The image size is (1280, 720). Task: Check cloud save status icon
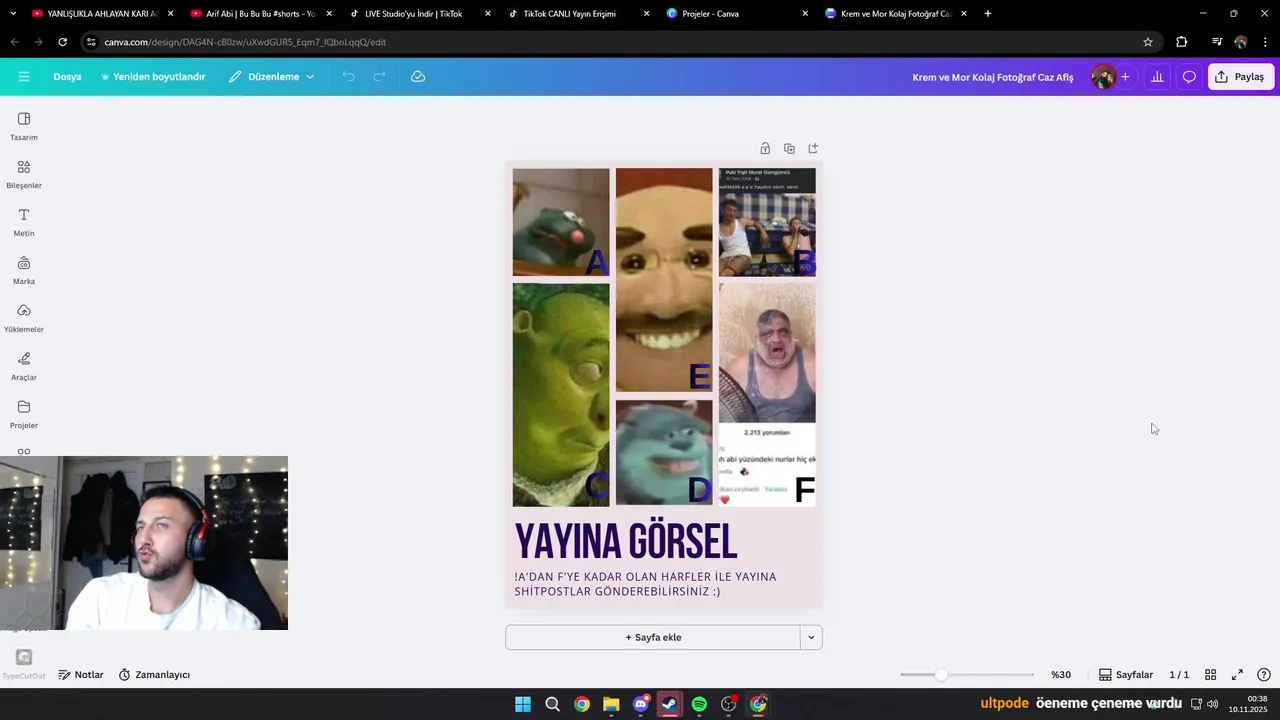pos(418,77)
